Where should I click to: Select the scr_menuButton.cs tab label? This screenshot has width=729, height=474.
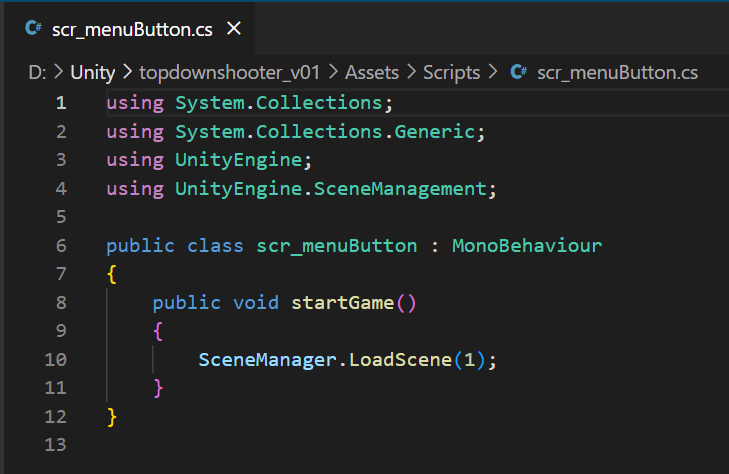pos(132,29)
